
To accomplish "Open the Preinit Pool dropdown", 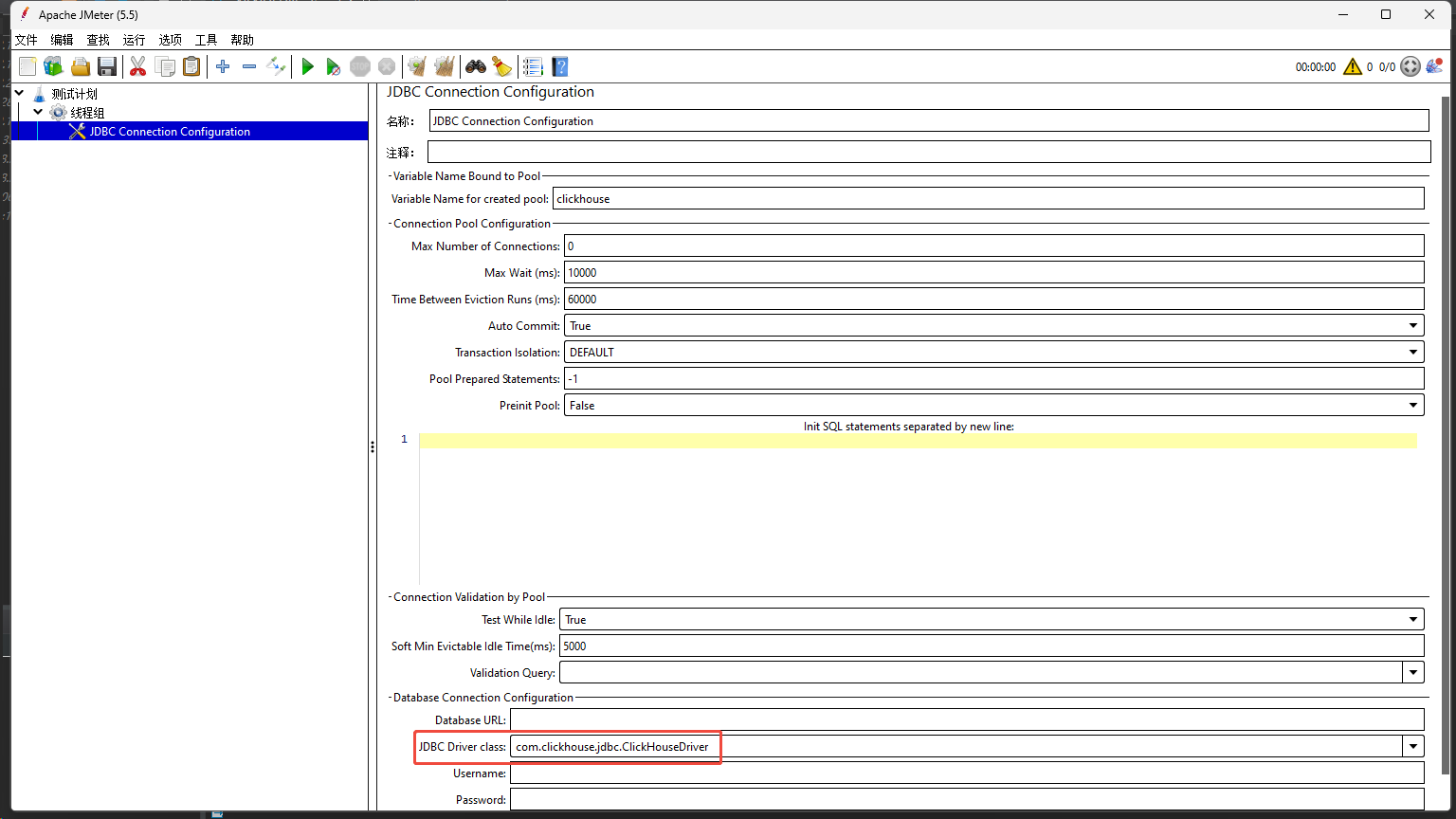I will tap(994, 405).
